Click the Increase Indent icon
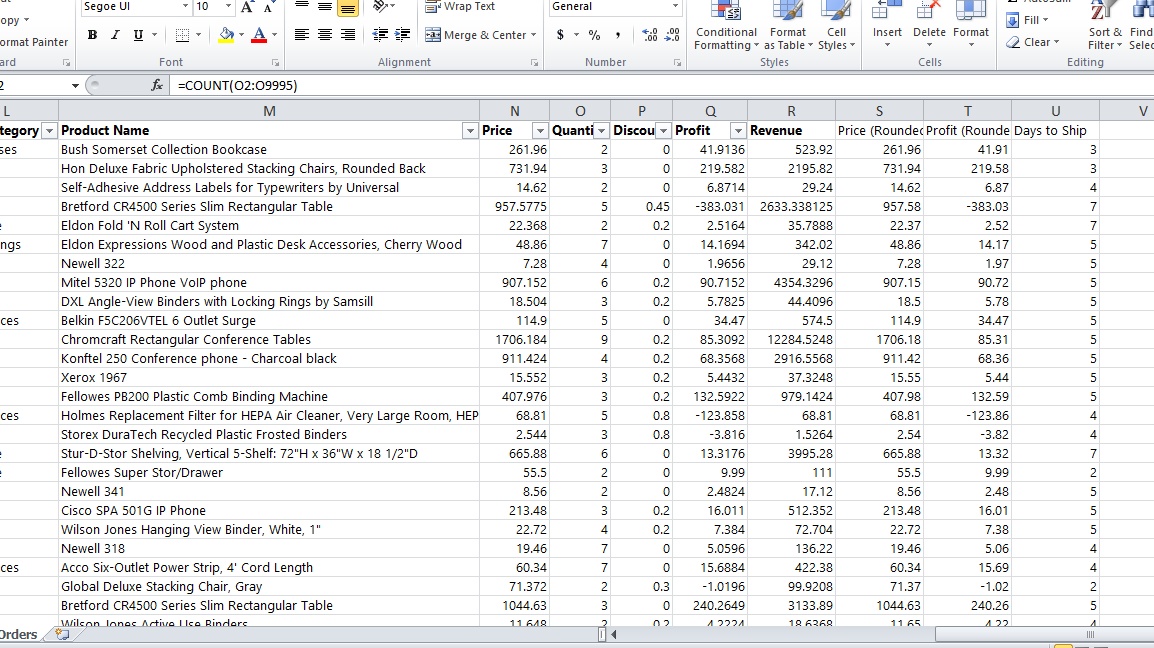The image size is (1154, 648). click(x=403, y=35)
